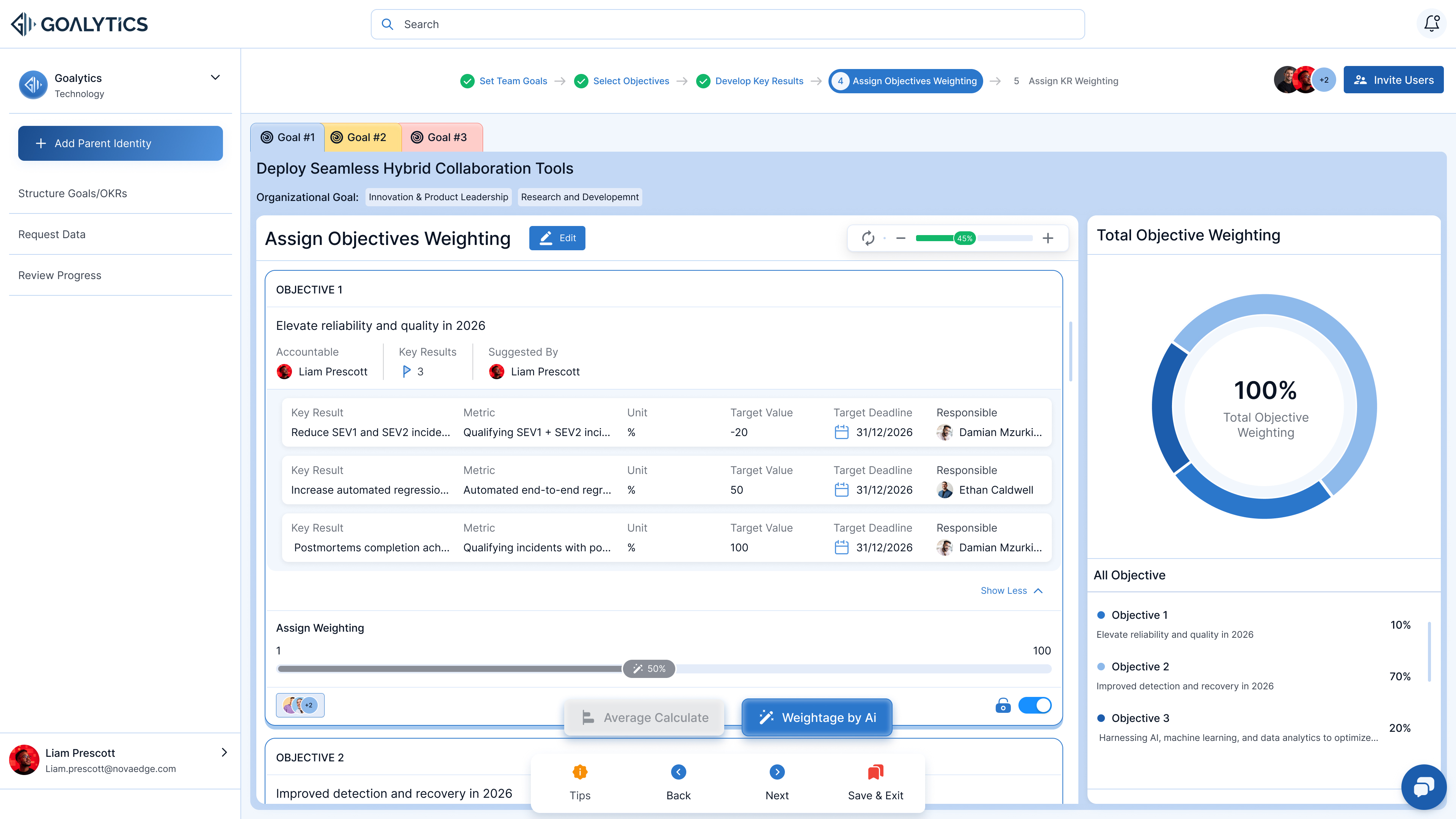Increase weighting with the plus icon

point(1048,238)
